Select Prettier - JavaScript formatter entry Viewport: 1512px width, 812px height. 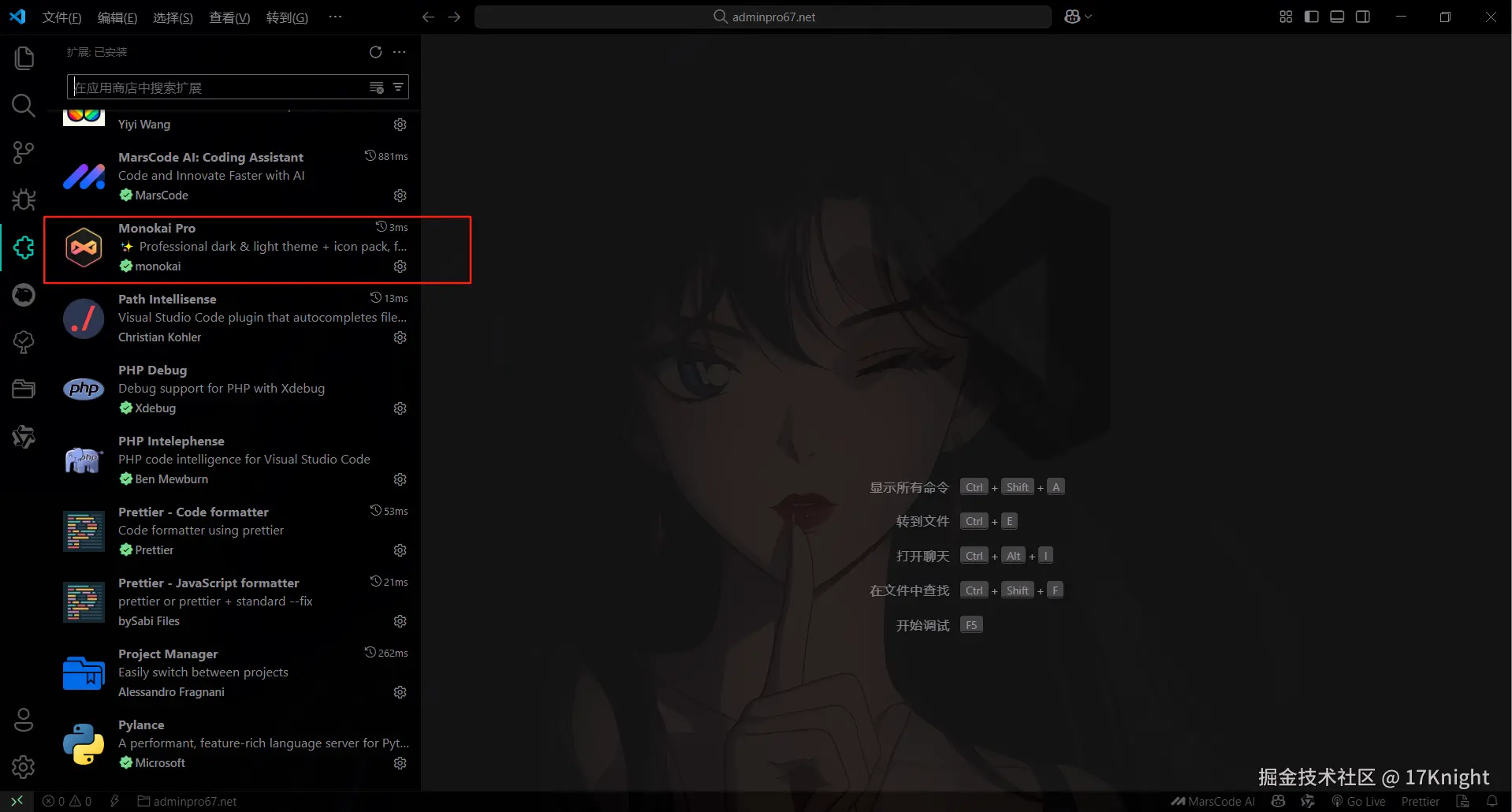pos(233,602)
